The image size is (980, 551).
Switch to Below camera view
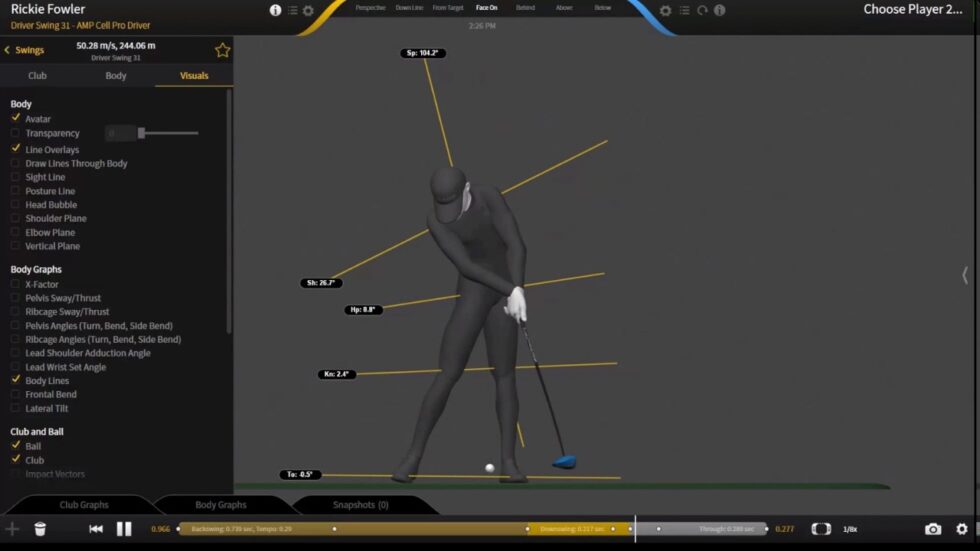[x=602, y=8]
